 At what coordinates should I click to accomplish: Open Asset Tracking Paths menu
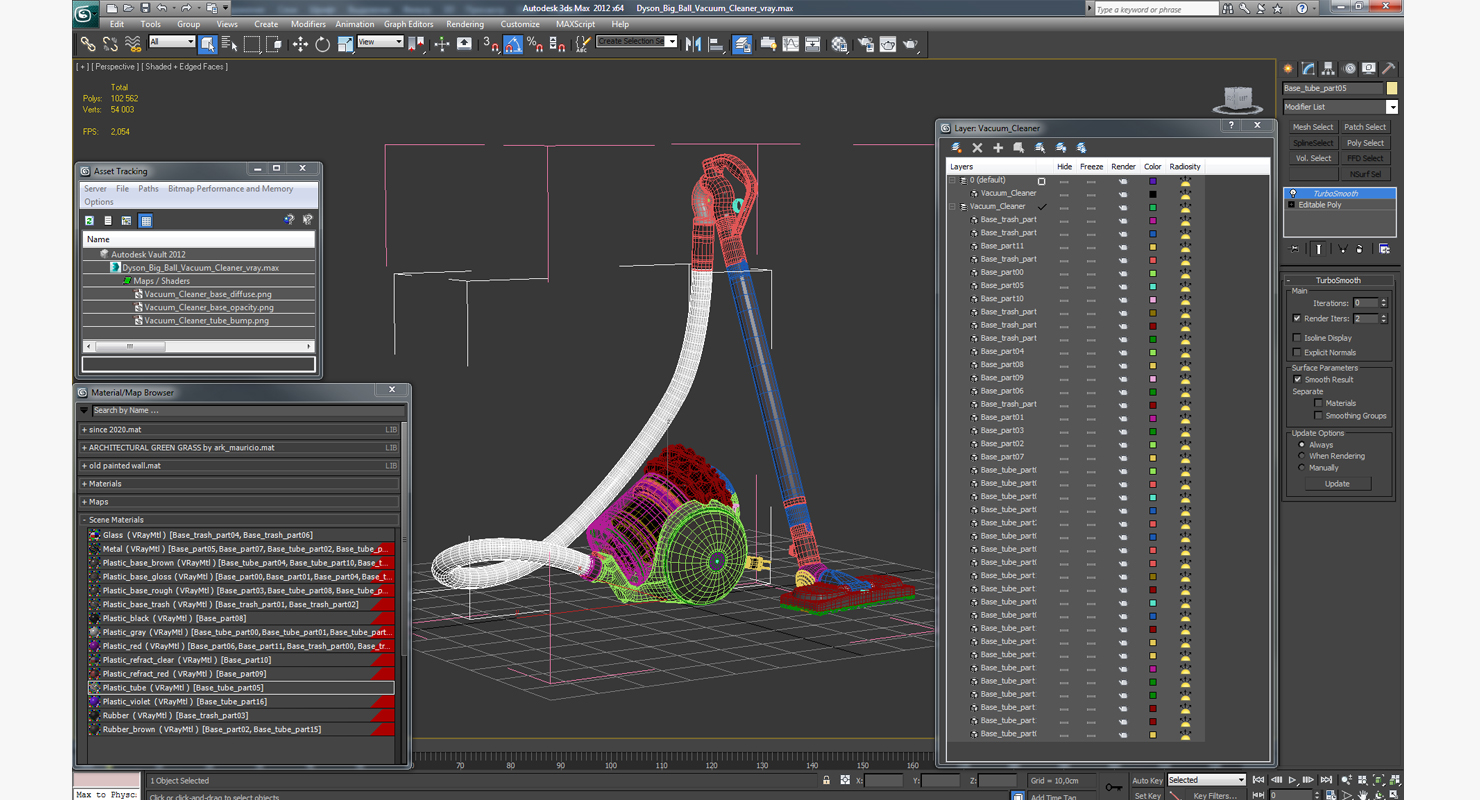tap(148, 188)
